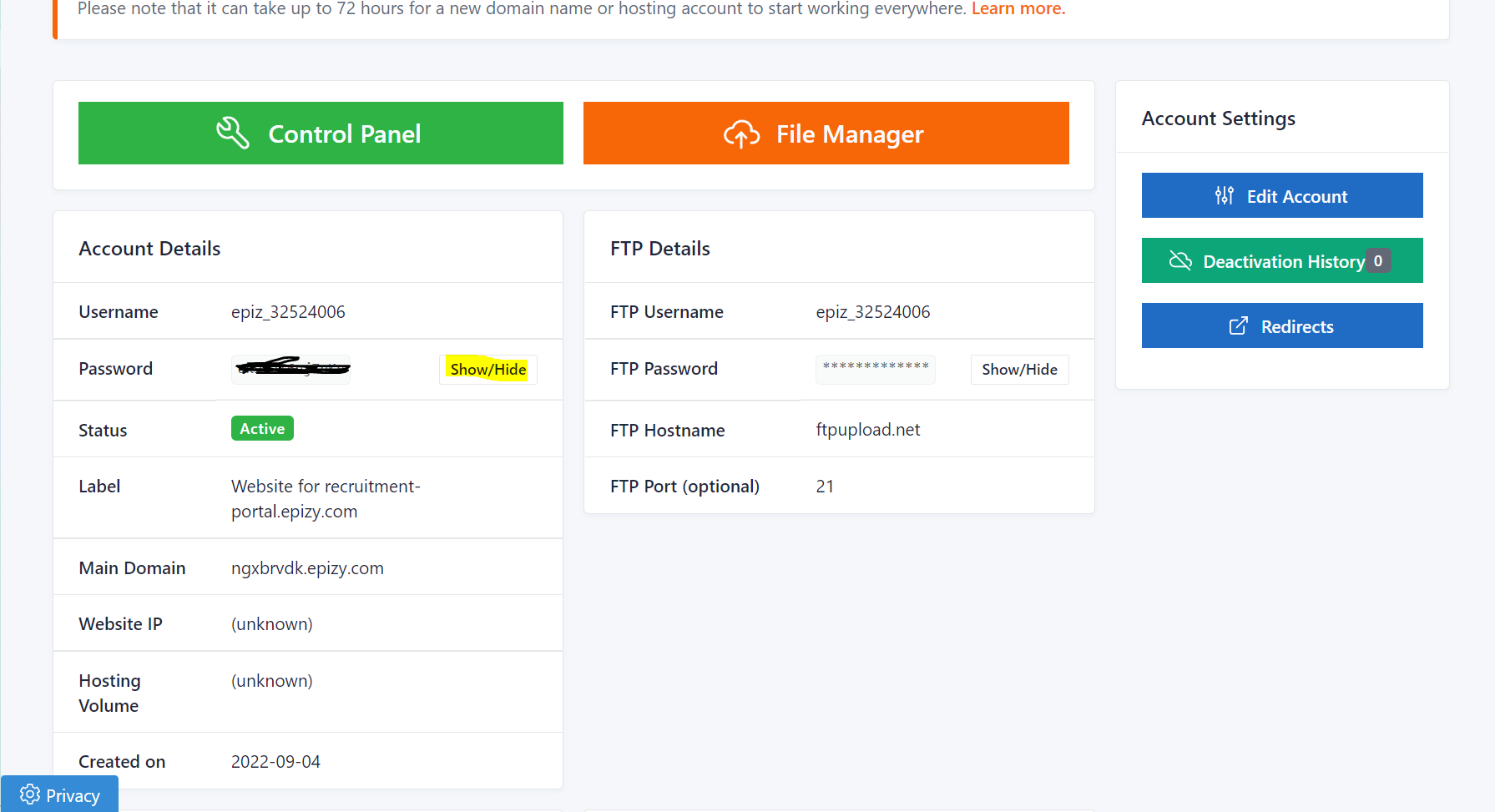This screenshot has height=812, width=1495.
Task: Click the Account Details heading
Action: coord(149,249)
